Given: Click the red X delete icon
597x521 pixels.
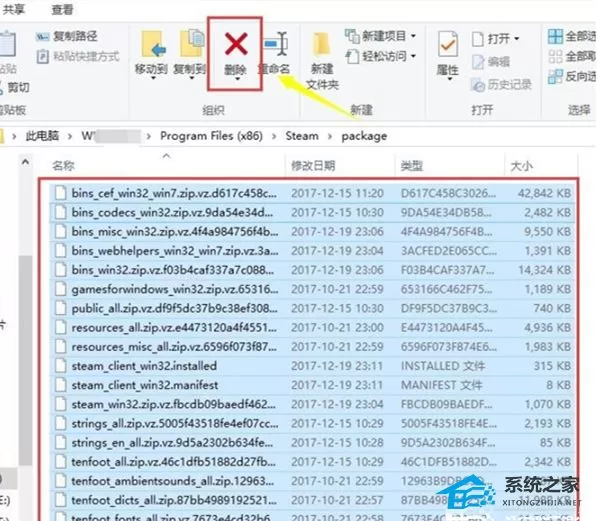Looking at the screenshot, I should point(236,43).
